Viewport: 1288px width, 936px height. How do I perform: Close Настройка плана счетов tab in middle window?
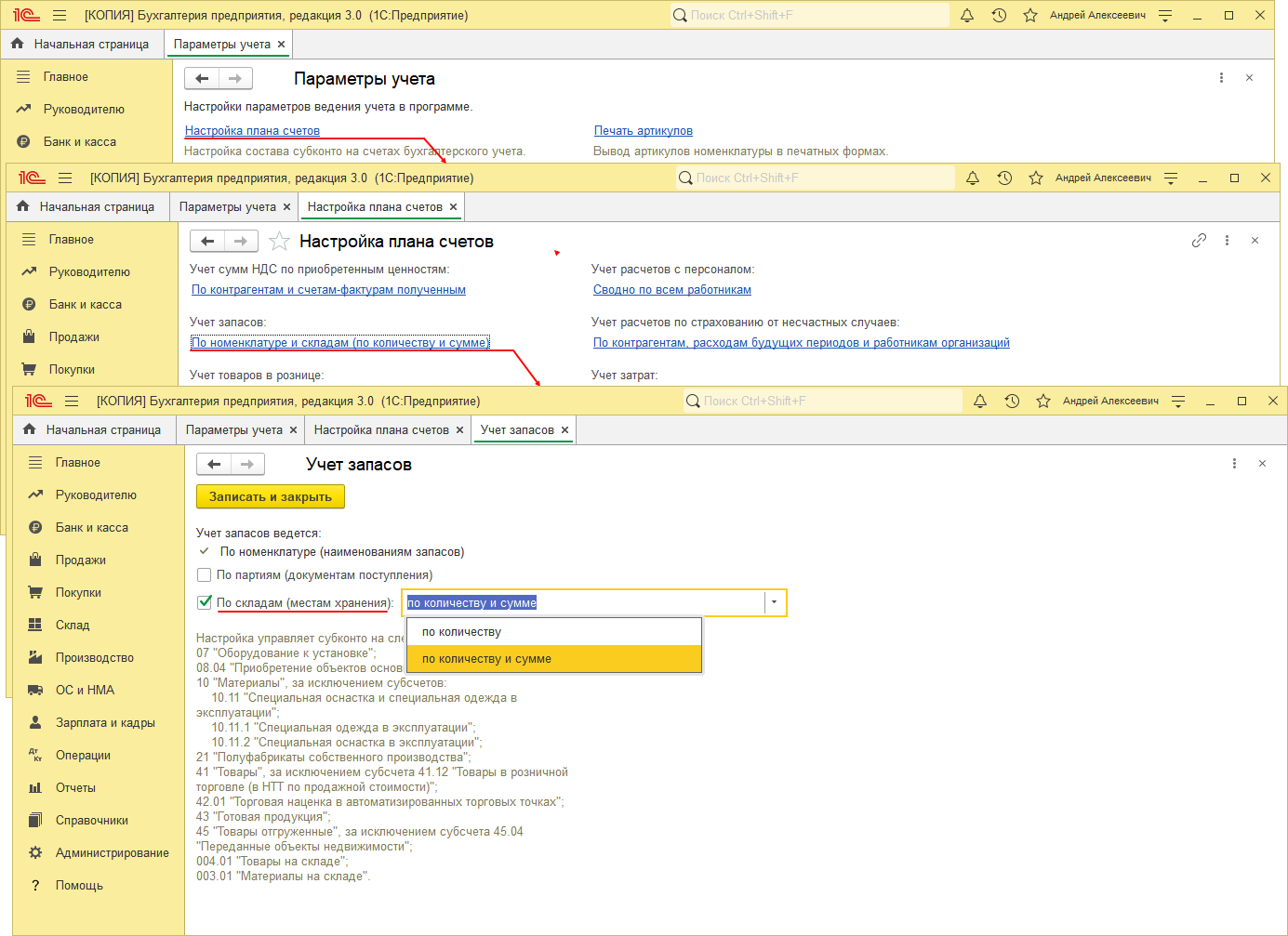pos(453,207)
